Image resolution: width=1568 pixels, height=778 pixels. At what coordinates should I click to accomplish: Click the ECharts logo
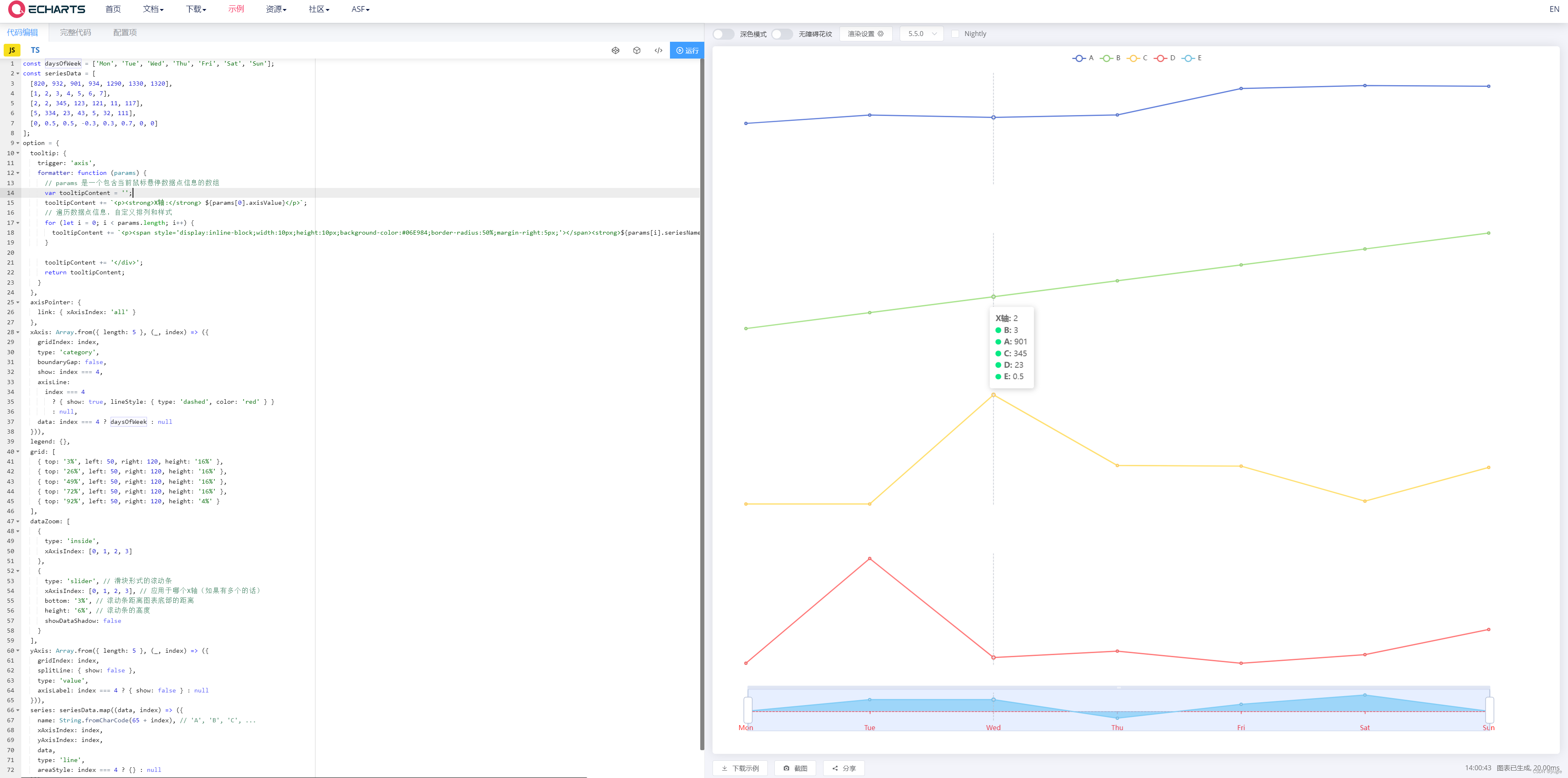tap(47, 9)
